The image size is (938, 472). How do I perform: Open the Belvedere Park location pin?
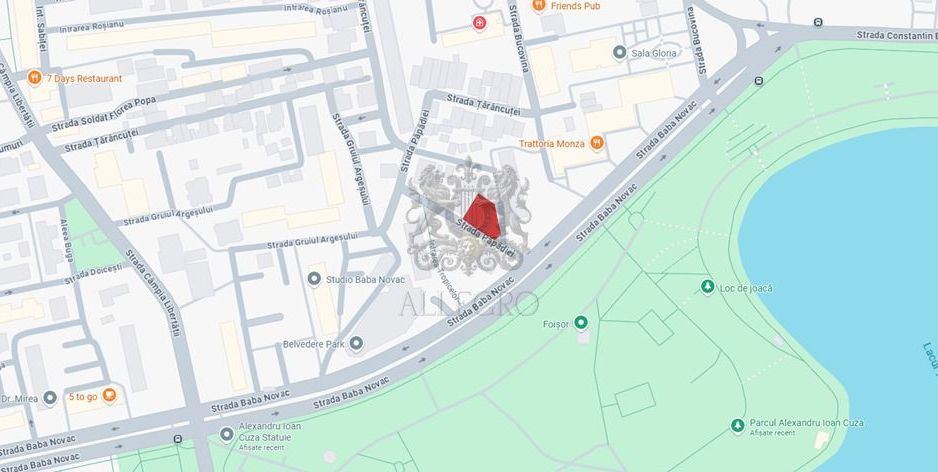click(x=357, y=344)
